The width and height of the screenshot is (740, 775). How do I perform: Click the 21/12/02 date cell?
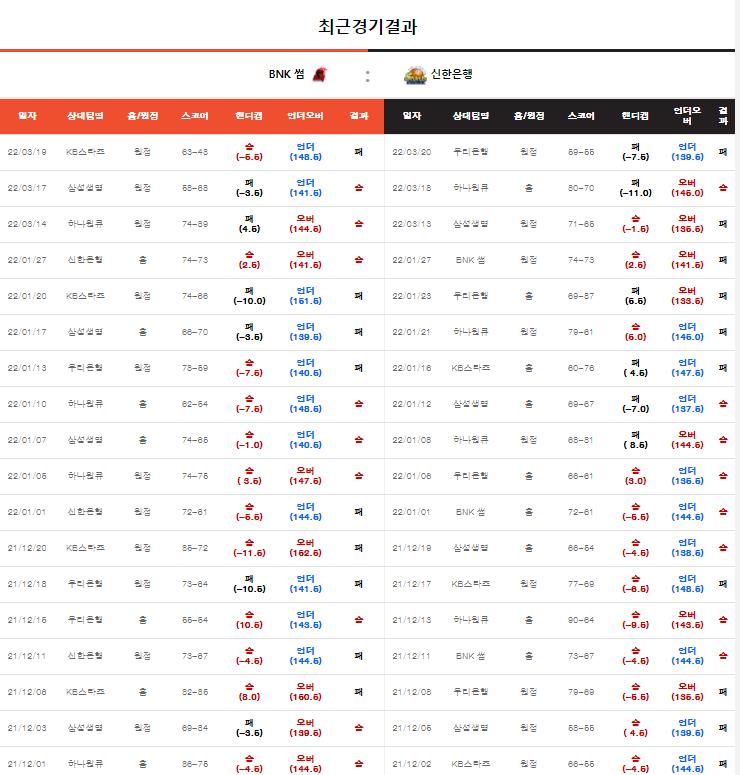[412, 764]
